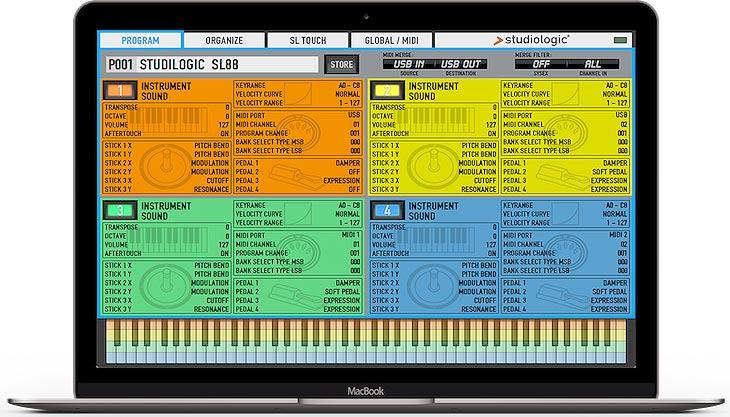Select USB OUT merge destination
Image resolution: width=730 pixels, height=417 pixels.
pyautogui.click(x=460, y=64)
